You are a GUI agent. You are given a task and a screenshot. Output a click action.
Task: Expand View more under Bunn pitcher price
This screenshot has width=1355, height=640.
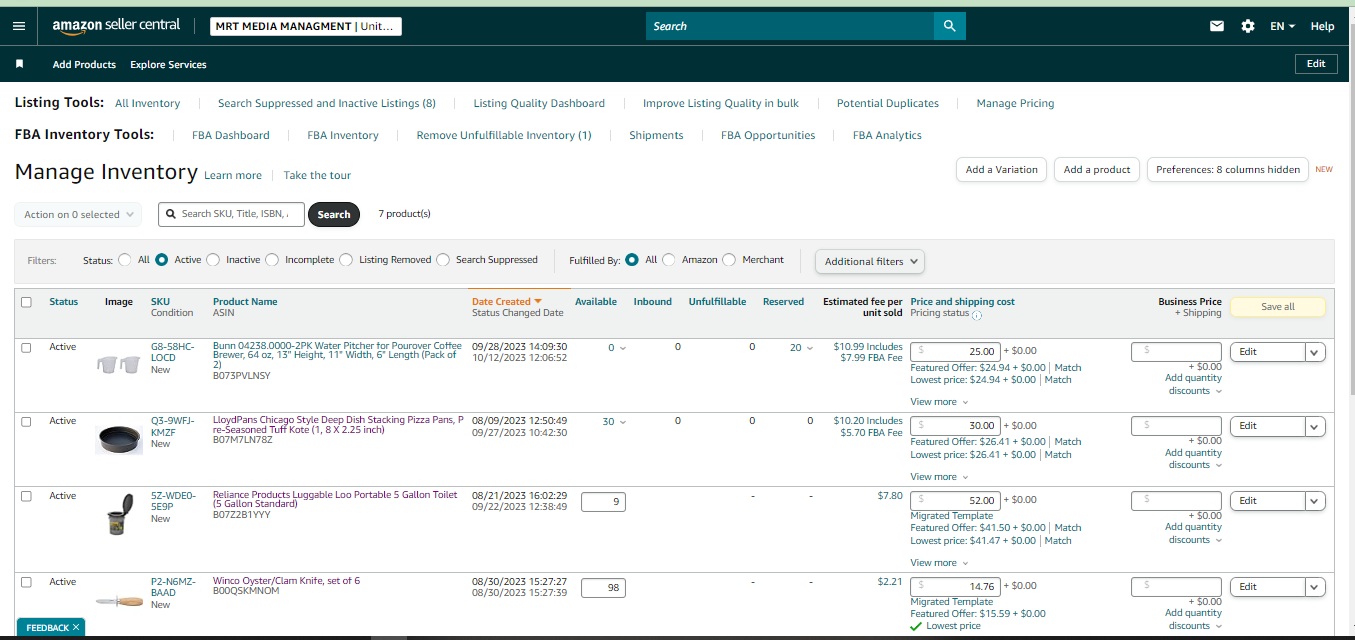coord(939,402)
